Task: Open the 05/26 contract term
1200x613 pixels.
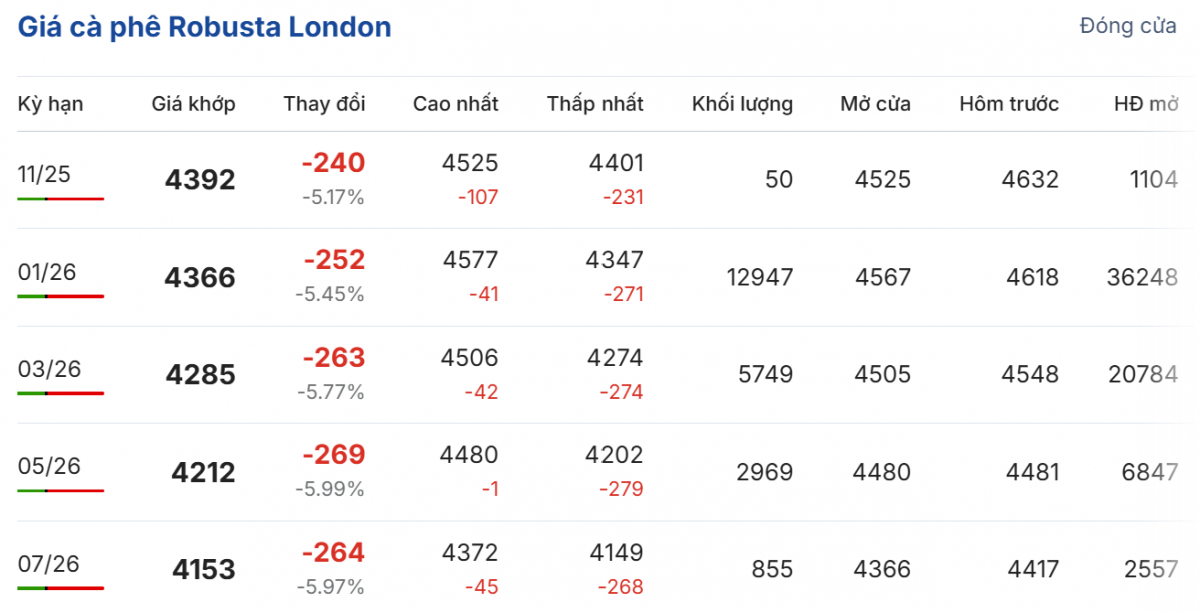Action: pos(49,466)
